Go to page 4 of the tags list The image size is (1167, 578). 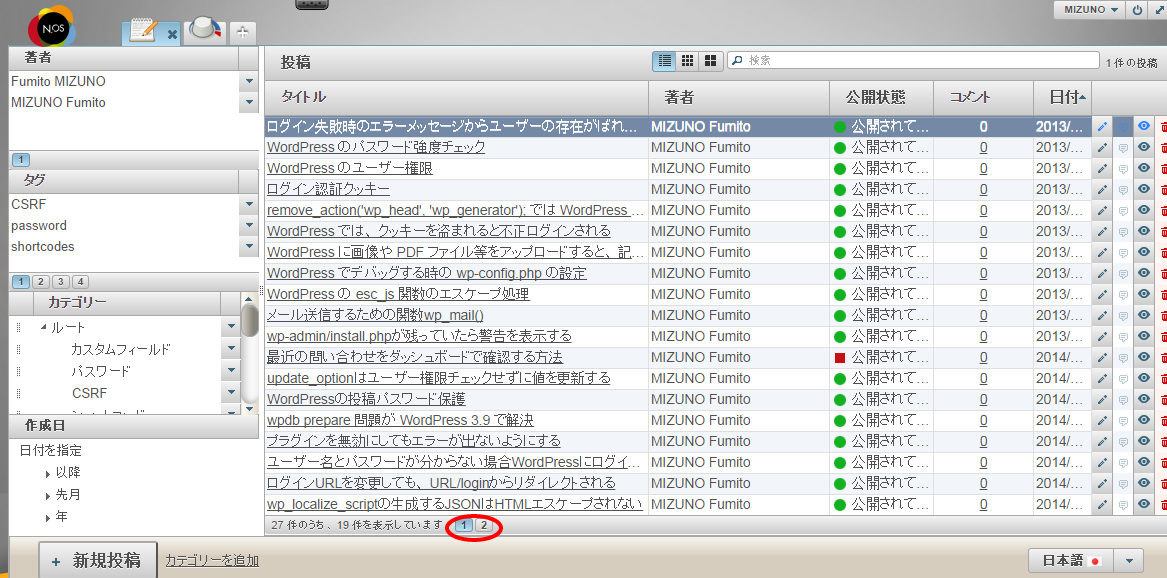(80, 282)
